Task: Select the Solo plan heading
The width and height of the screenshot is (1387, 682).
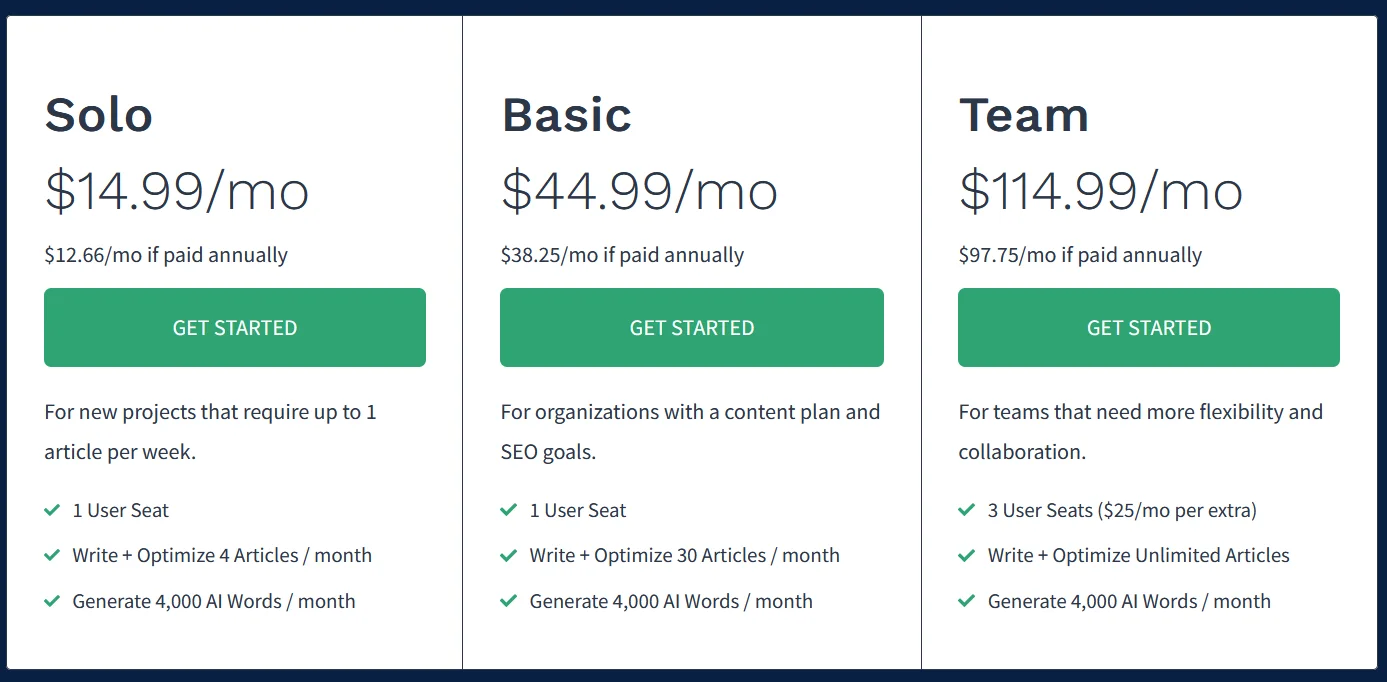Action: (x=99, y=115)
